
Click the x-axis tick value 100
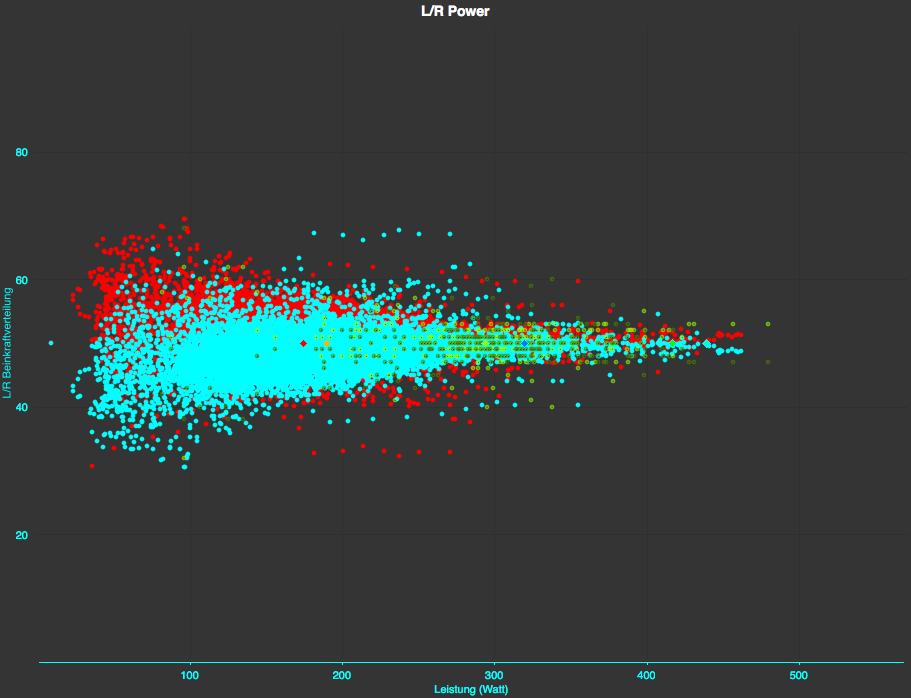[x=190, y=675]
